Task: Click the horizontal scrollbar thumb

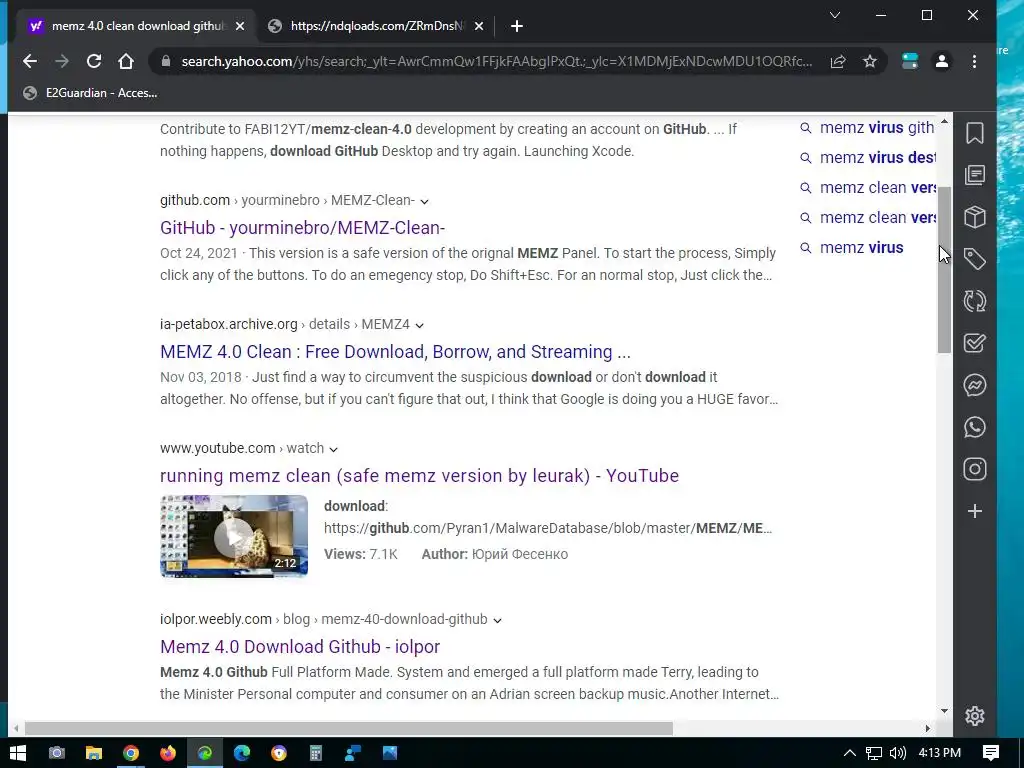Action: [x=349, y=728]
